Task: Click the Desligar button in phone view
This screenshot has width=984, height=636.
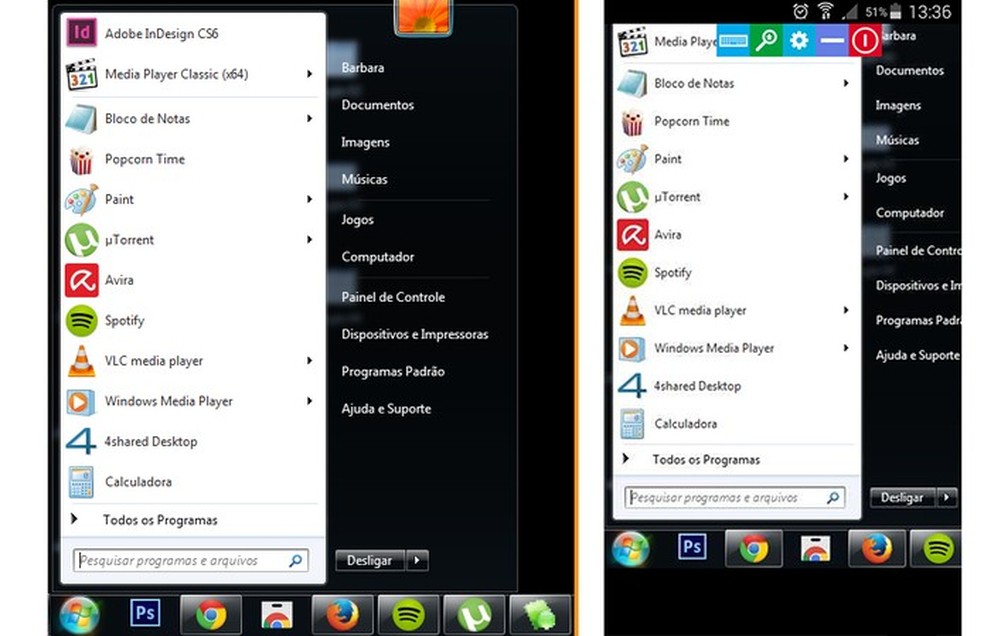Action: click(902, 497)
